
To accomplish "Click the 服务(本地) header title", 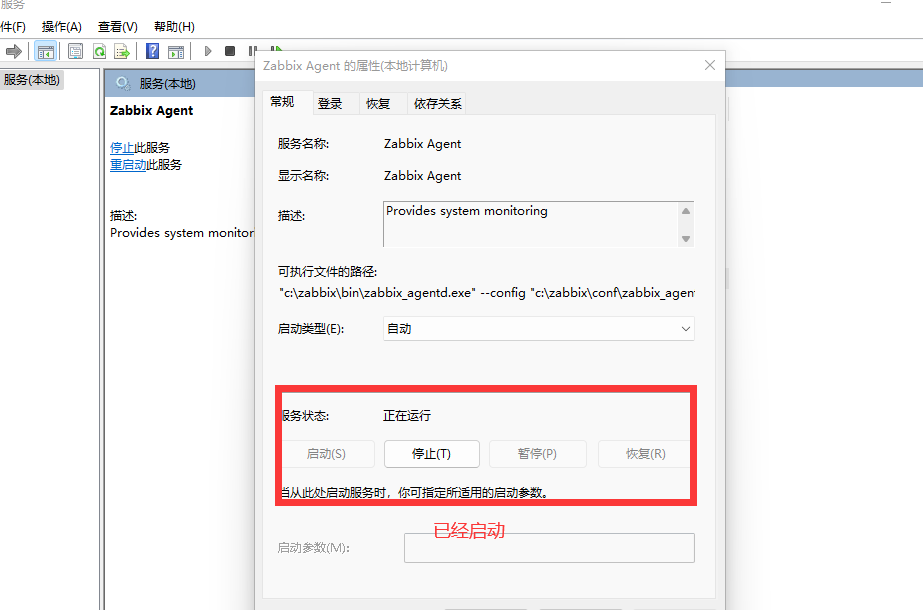I will tap(167, 84).
